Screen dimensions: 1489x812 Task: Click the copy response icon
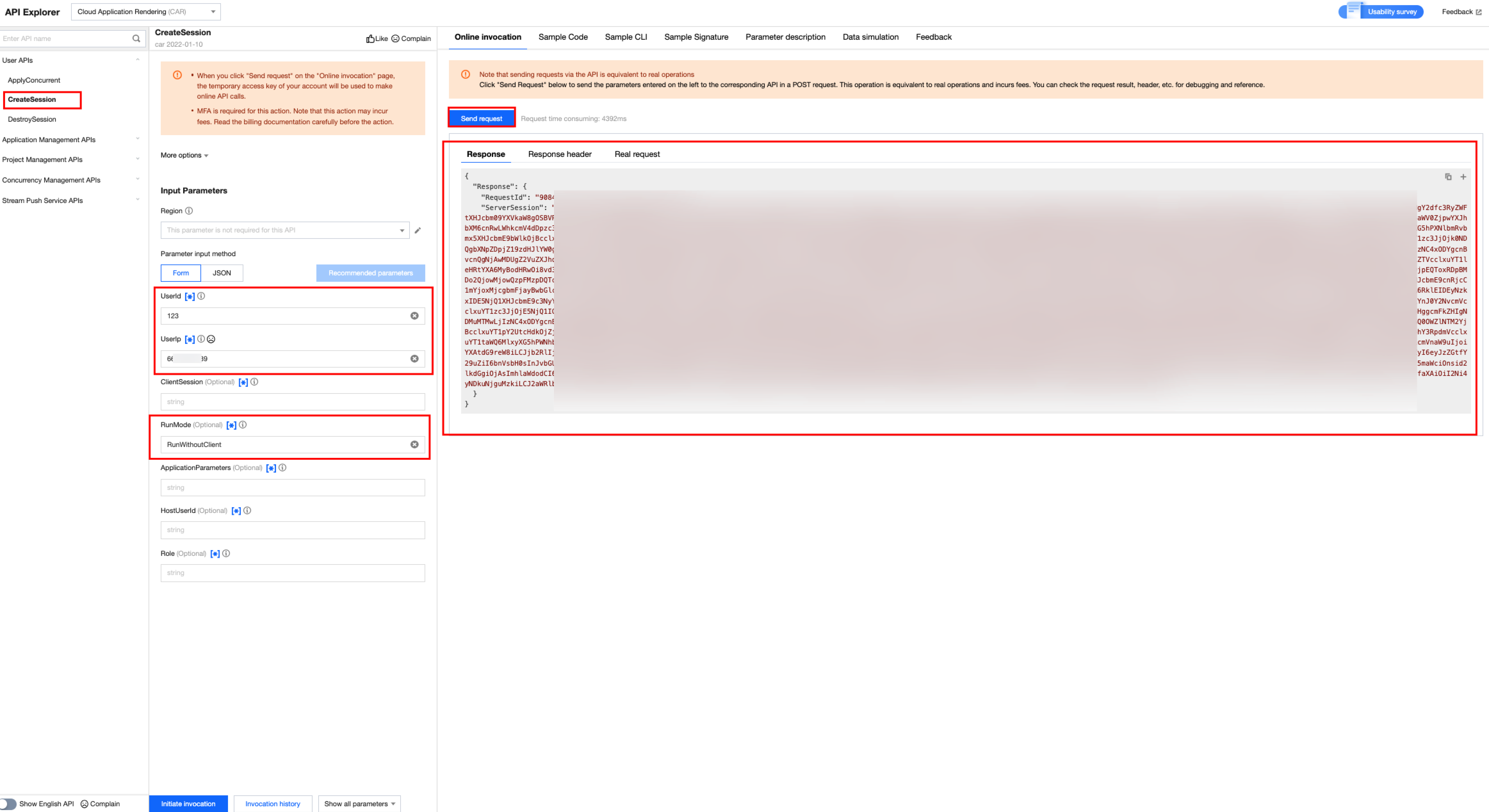coord(1448,177)
